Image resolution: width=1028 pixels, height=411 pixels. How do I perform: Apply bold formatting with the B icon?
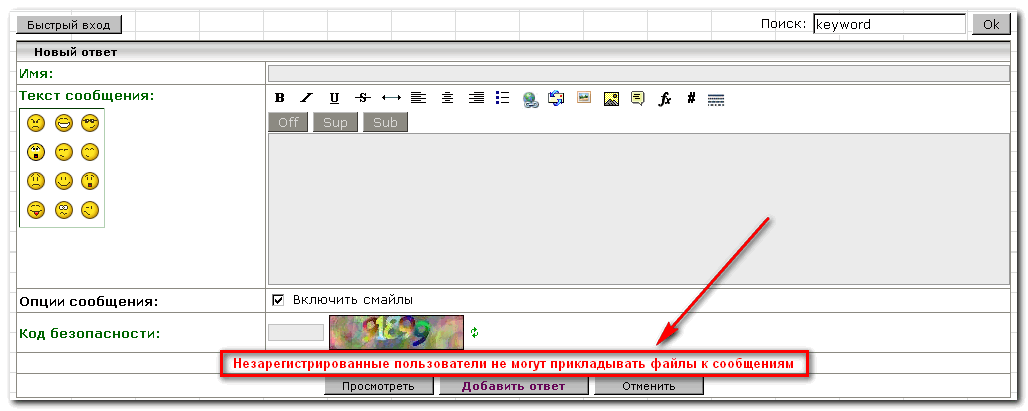tap(279, 98)
